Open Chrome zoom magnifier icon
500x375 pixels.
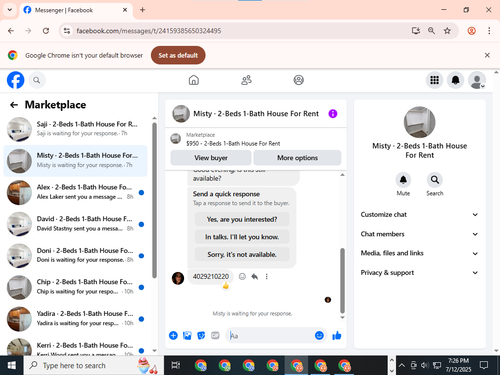click(x=431, y=31)
